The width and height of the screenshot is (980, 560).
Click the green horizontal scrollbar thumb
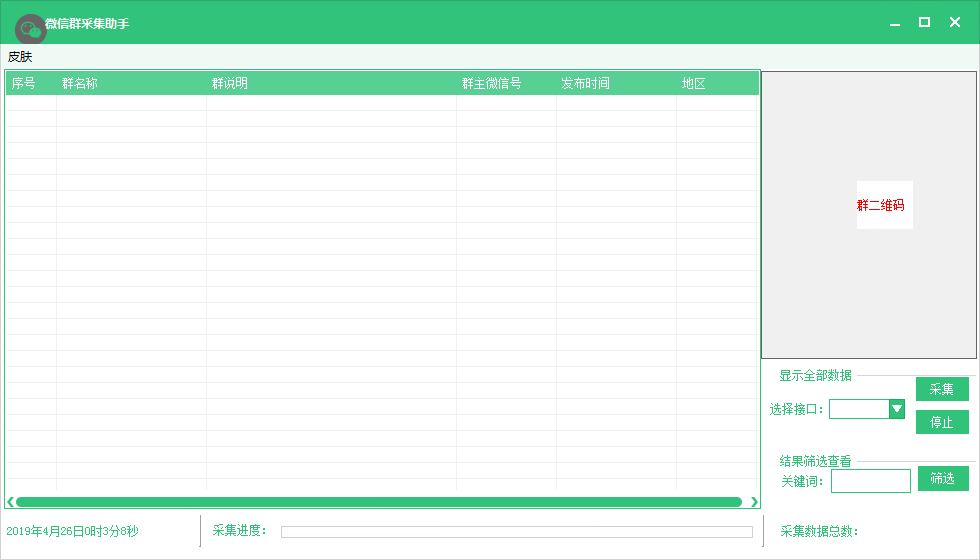point(379,502)
